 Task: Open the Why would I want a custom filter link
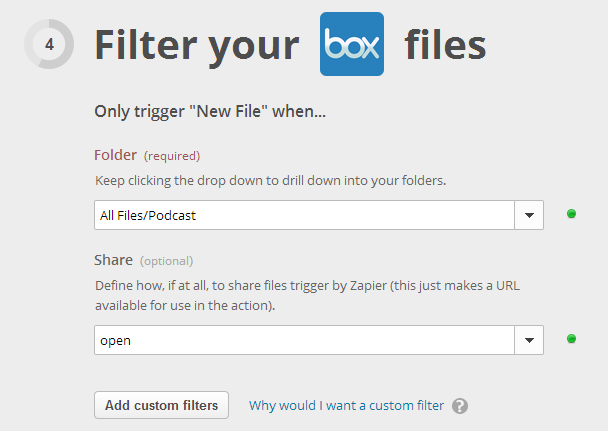point(346,405)
